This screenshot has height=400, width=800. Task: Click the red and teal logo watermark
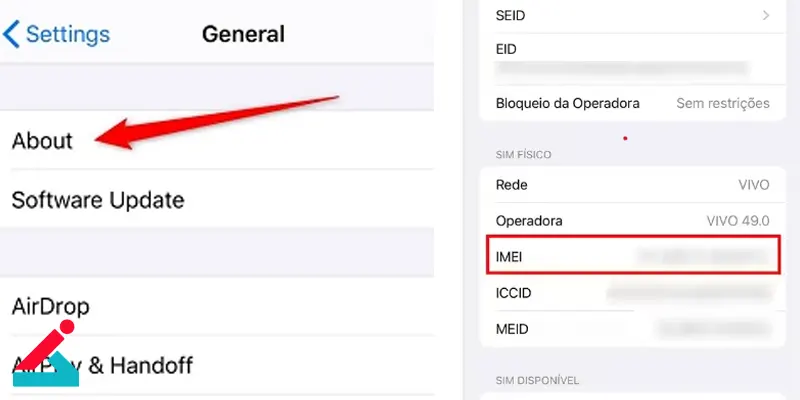click(46, 354)
